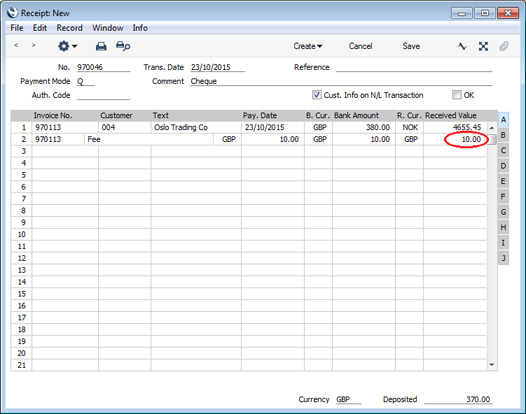Click the printer icon
The width and height of the screenshot is (526, 414).
tap(101, 46)
